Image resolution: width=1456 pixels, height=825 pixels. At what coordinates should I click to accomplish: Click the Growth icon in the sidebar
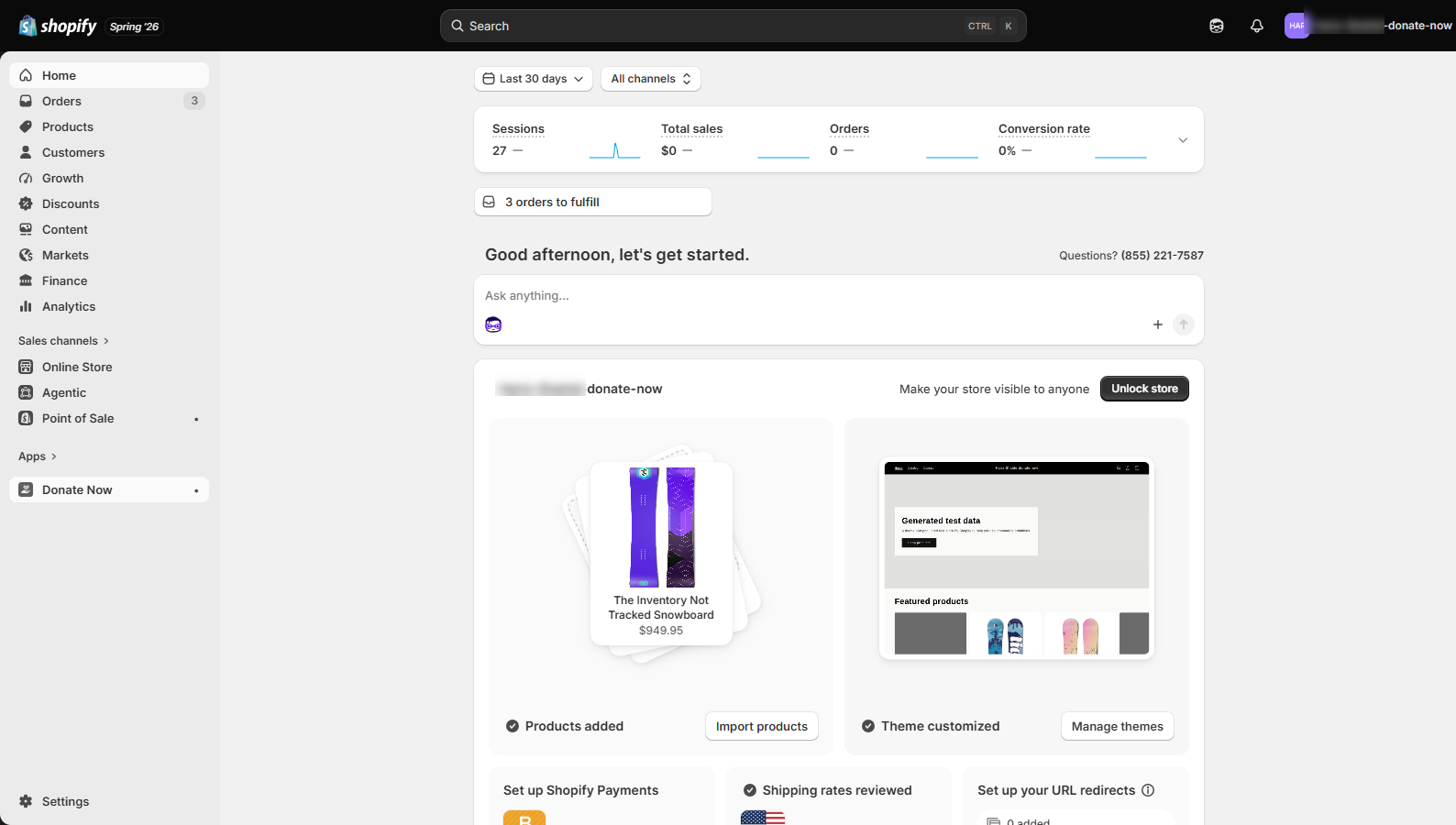(26, 178)
